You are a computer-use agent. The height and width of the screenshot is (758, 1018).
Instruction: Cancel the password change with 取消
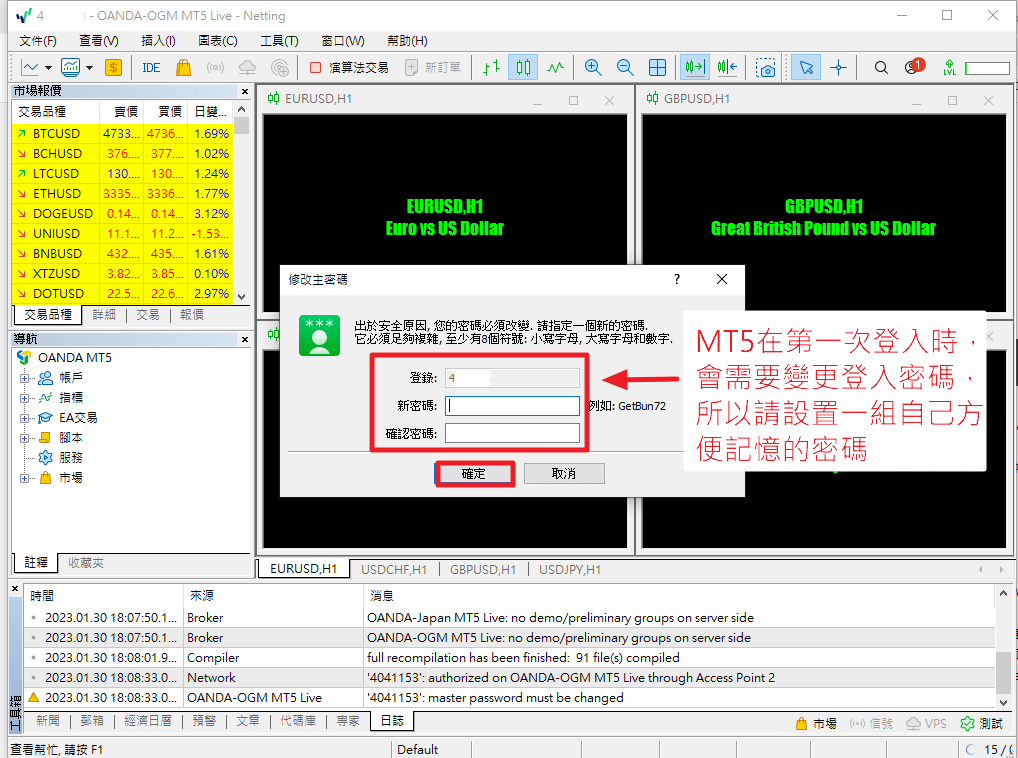[x=564, y=474]
